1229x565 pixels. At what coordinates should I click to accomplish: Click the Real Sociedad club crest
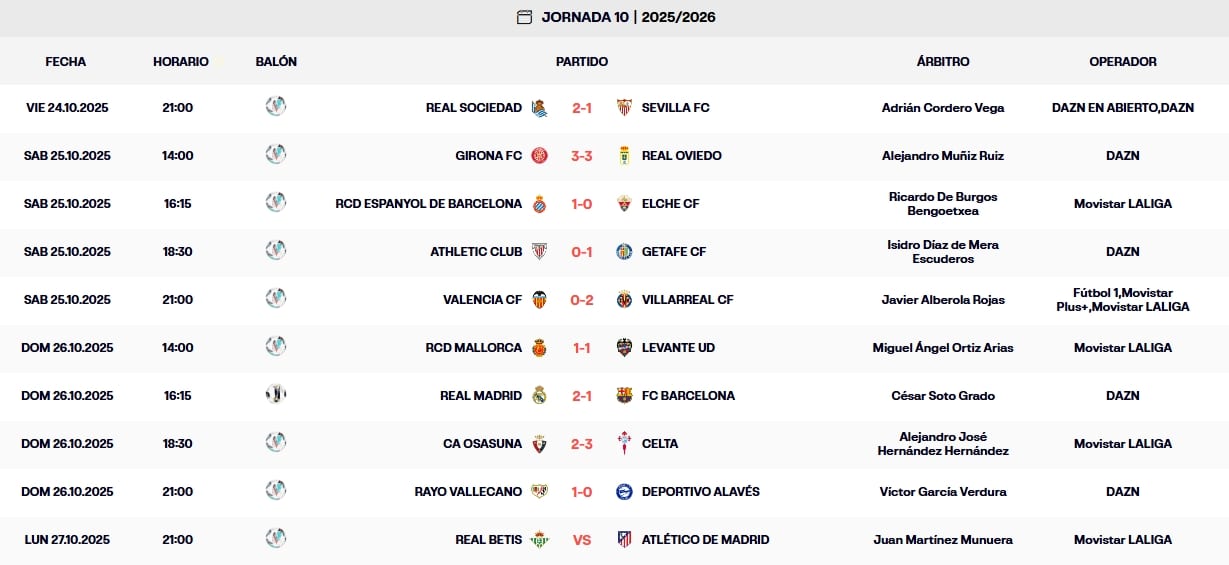[x=539, y=108]
